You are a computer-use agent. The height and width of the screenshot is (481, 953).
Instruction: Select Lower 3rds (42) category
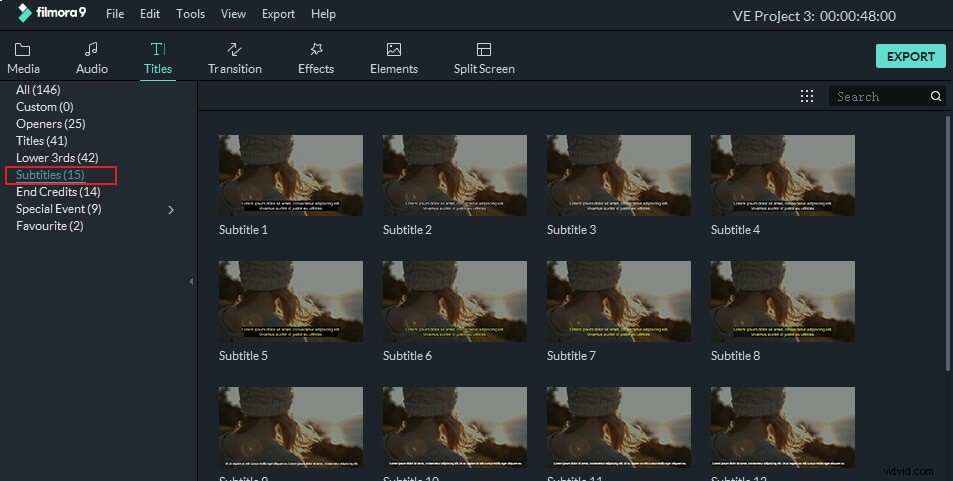[57, 157]
